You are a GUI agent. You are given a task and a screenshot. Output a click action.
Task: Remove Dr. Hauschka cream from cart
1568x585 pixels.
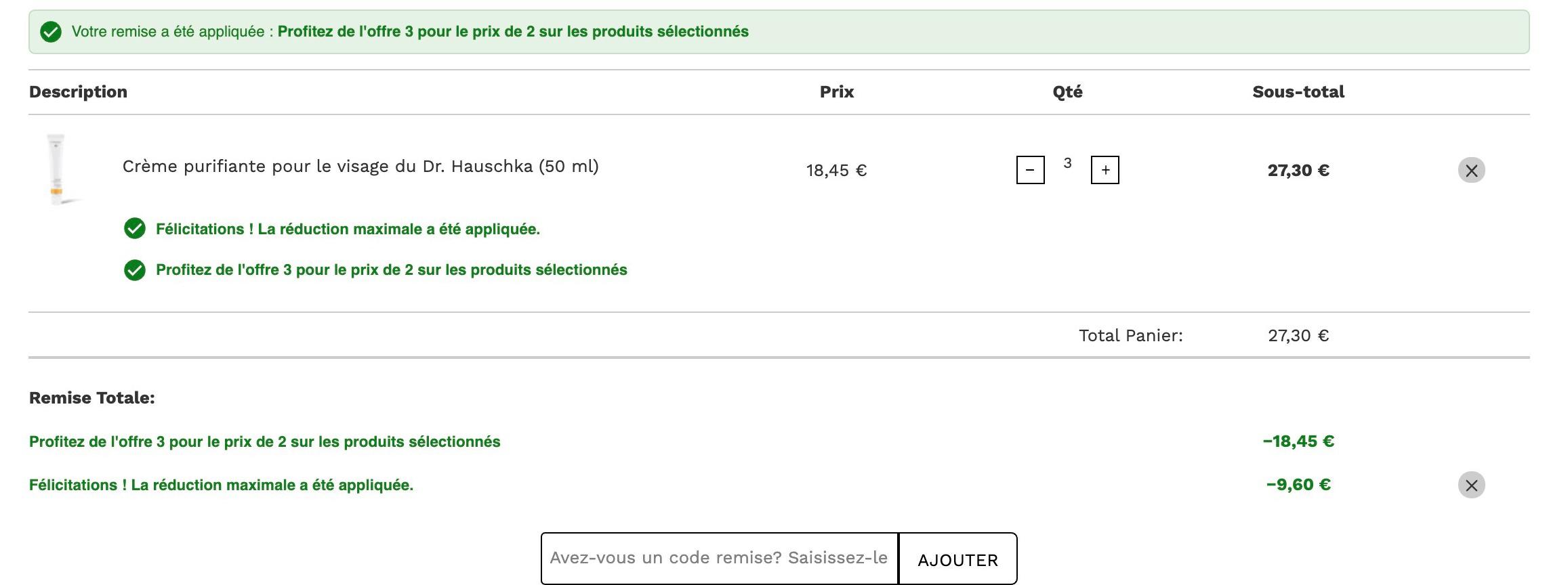click(x=1471, y=171)
